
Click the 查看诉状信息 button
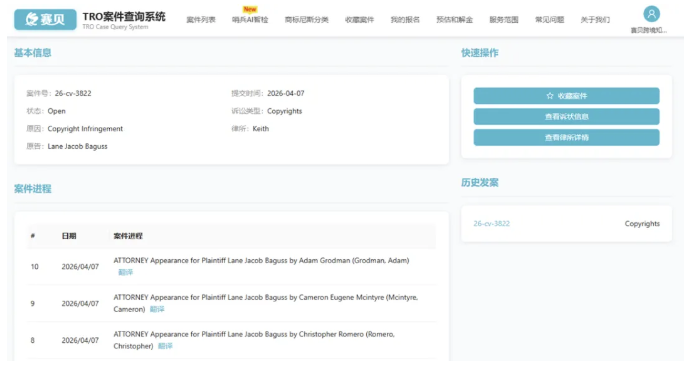point(566,117)
